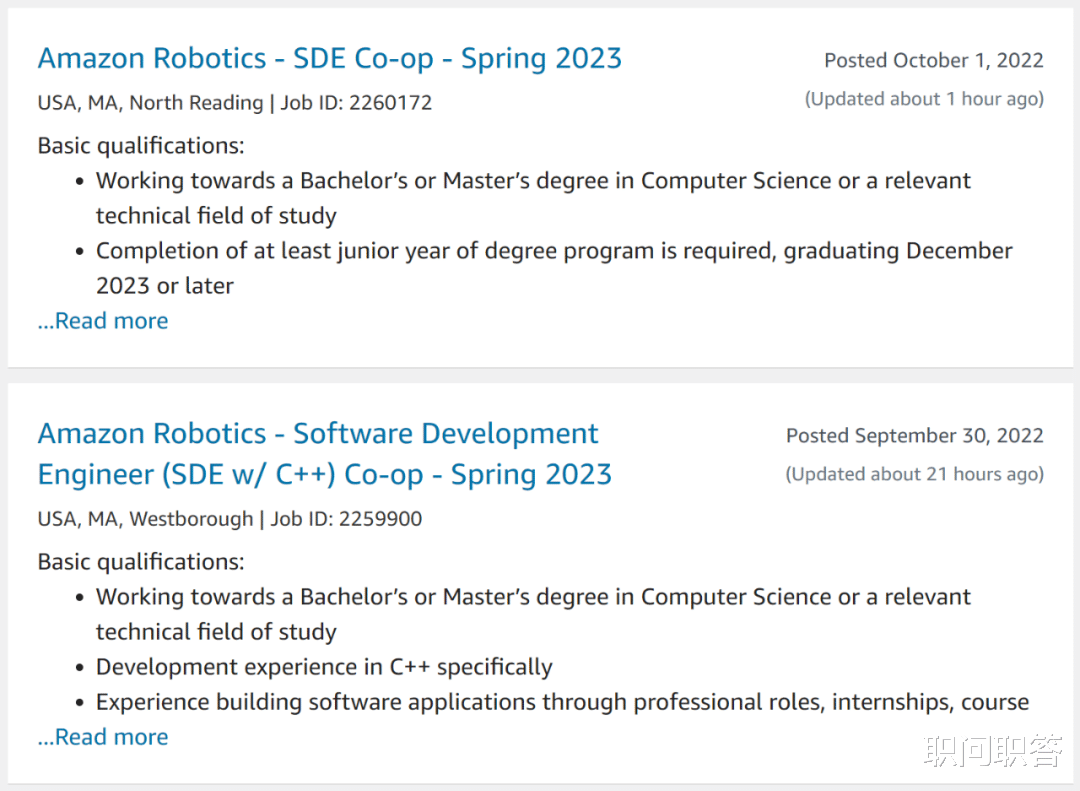The width and height of the screenshot is (1080, 791).
Task: Open the Amazon Robotics SDE Co-op Spring 2023 posting
Action: point(329,58)
